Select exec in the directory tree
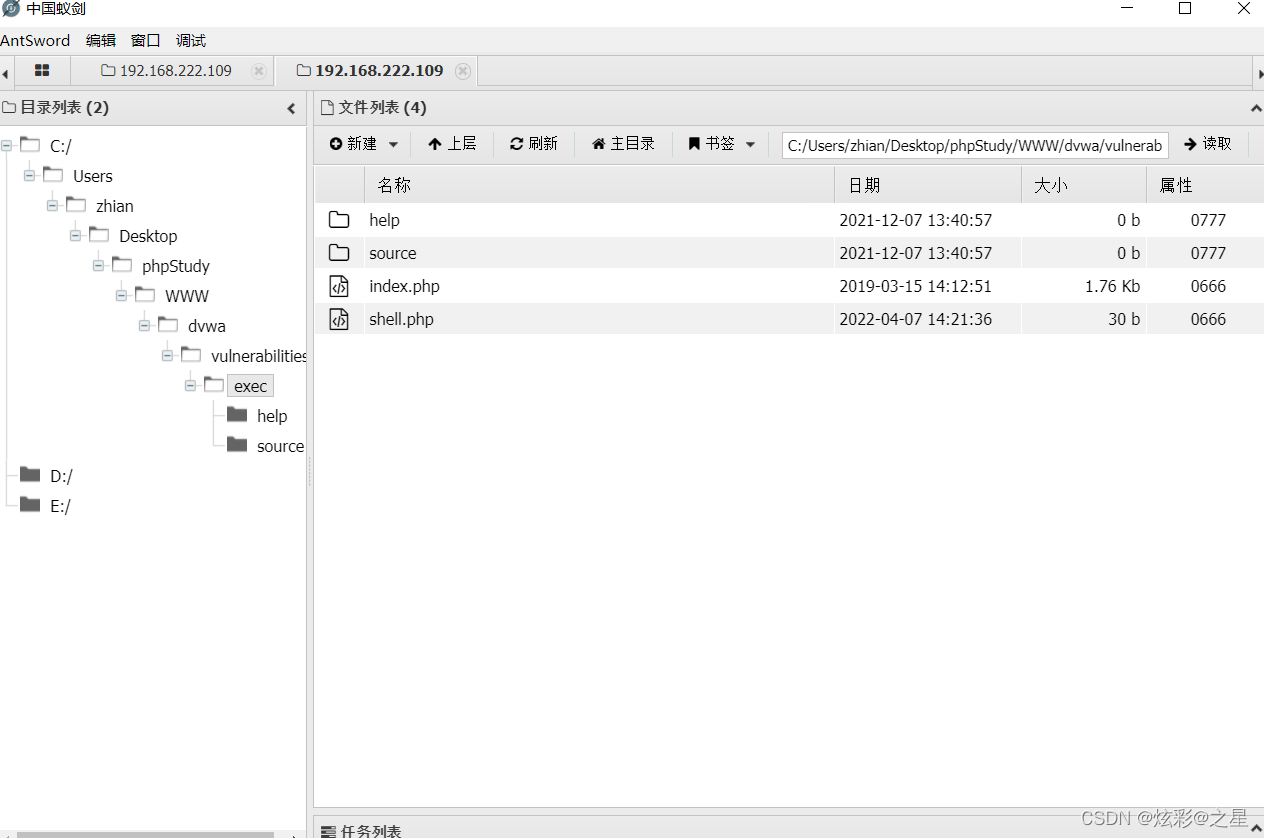The width and height of the screenshot is (1264, 838). point(250,386)
